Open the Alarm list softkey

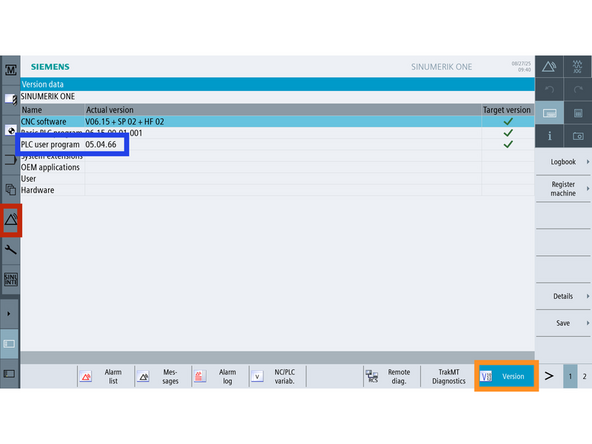tap(106, 376)
